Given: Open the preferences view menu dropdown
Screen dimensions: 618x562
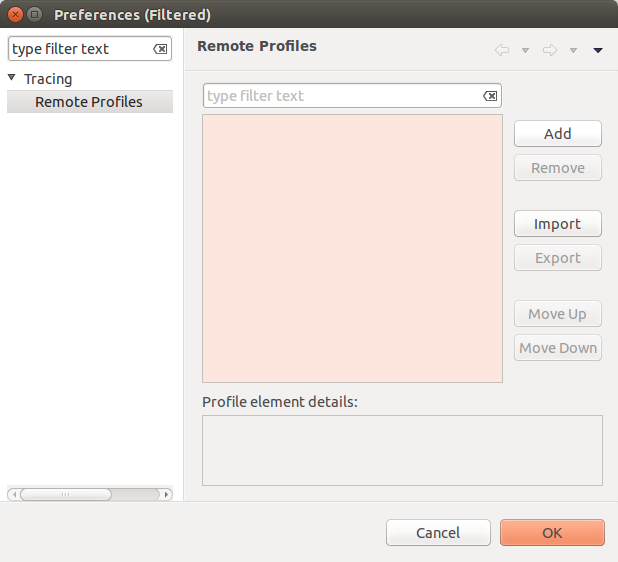Looking at the screenshot, I should [598, 50].
